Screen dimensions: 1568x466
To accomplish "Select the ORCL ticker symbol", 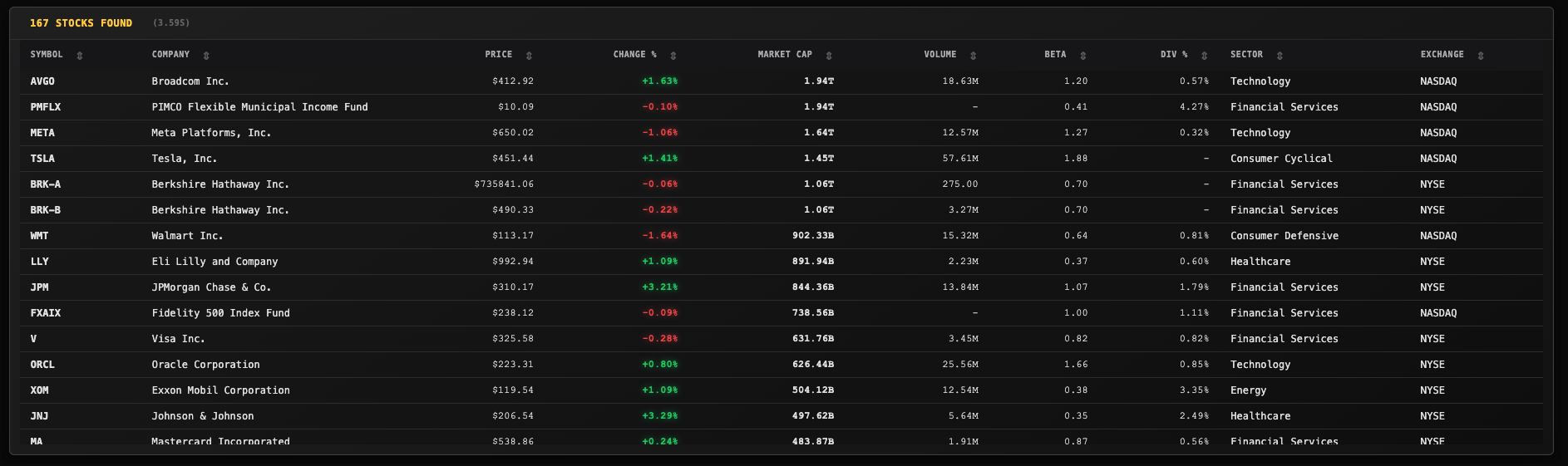I will point(42,365).
